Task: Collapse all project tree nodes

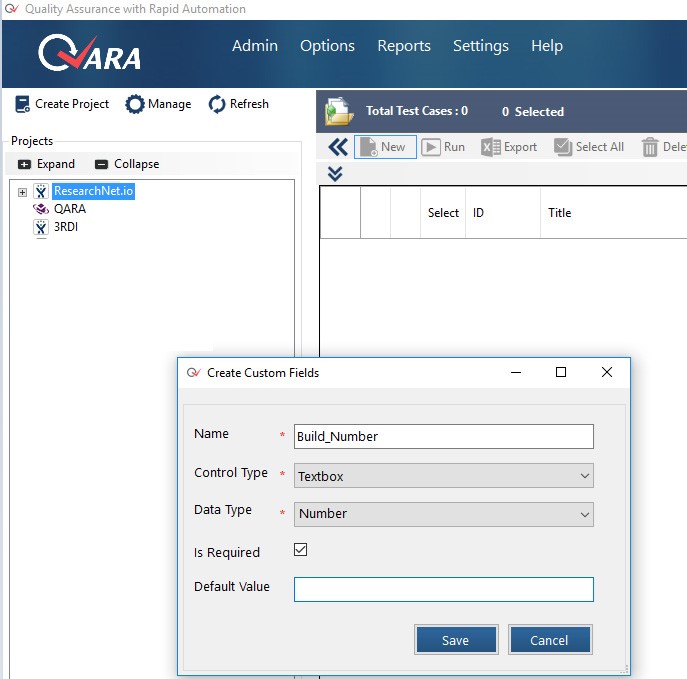Action: [x=127, y=164]
